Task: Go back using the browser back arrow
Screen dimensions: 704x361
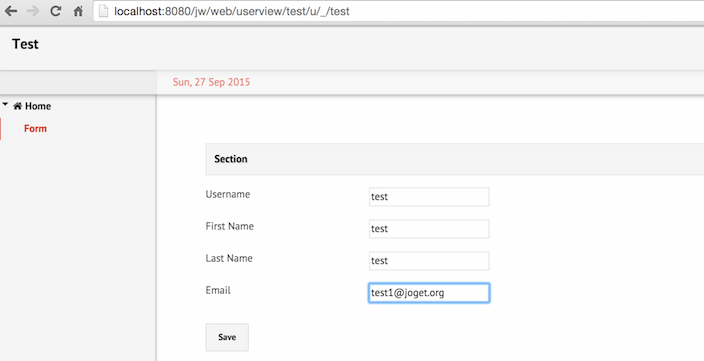Action: point(11,11)
